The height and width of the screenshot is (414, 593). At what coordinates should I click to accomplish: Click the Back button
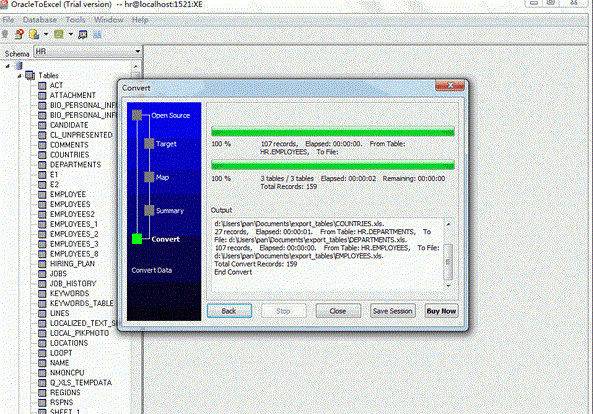pyautogui.click(x=229, y=311)
